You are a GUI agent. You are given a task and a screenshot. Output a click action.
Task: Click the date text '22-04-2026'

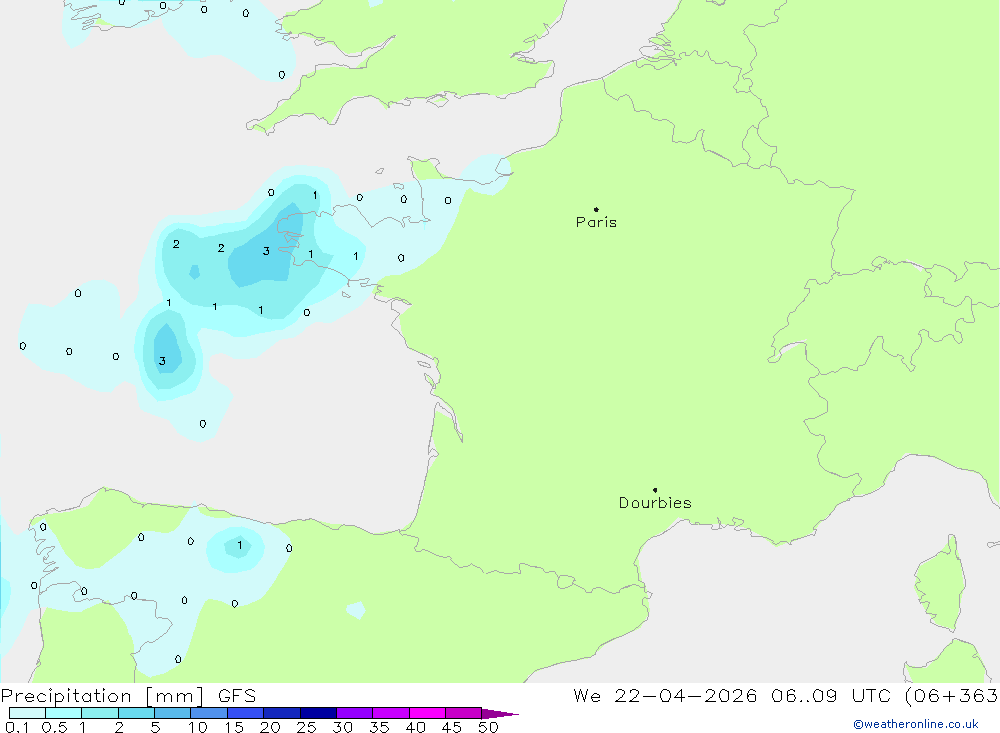[686, 696]
